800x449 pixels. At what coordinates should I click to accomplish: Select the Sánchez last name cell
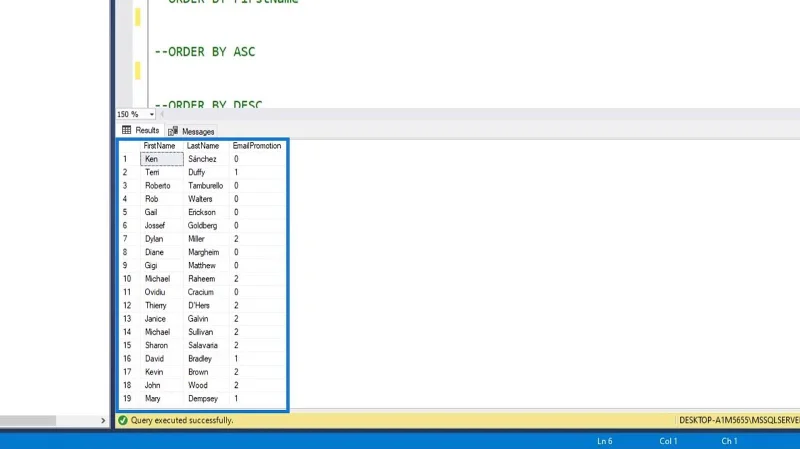(207, 159)
